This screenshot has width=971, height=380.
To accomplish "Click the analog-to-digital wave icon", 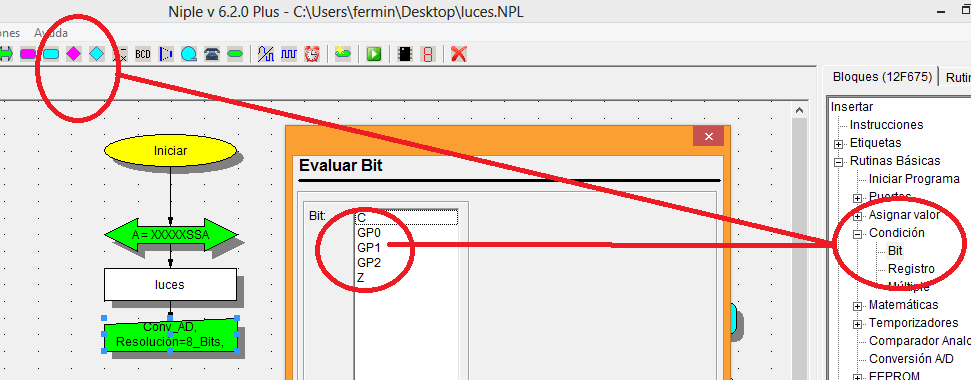I will click(266, 54).
